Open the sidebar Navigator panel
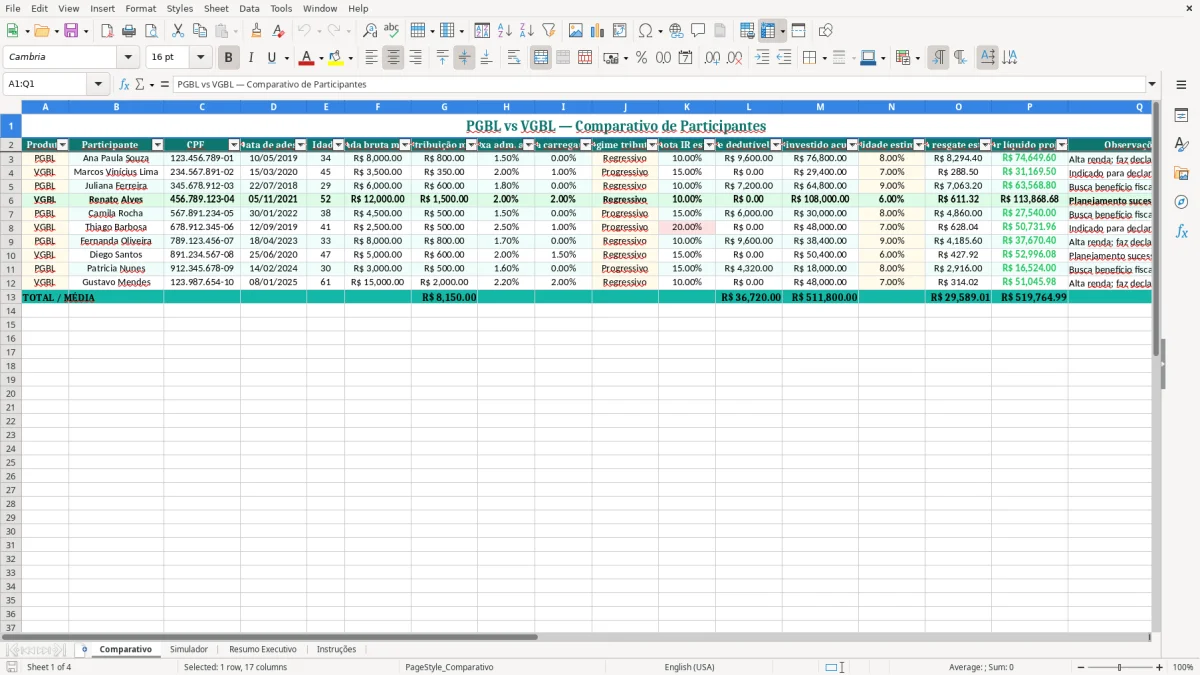 pos(1181,202)
